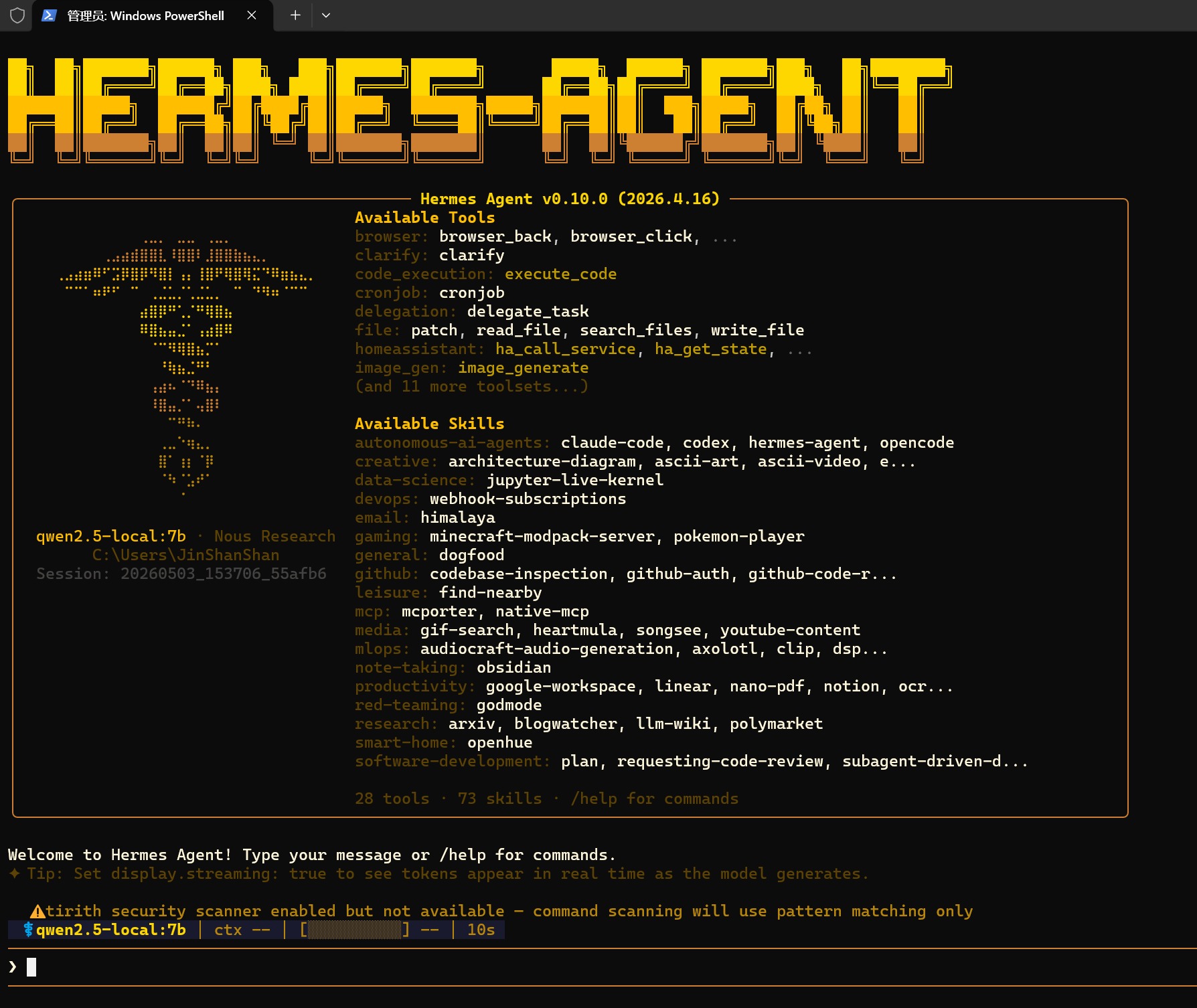Click the "Hermes Agent v0.10.0 (2026.4.16)" title

pyautogui.click(x=570, y=199)
